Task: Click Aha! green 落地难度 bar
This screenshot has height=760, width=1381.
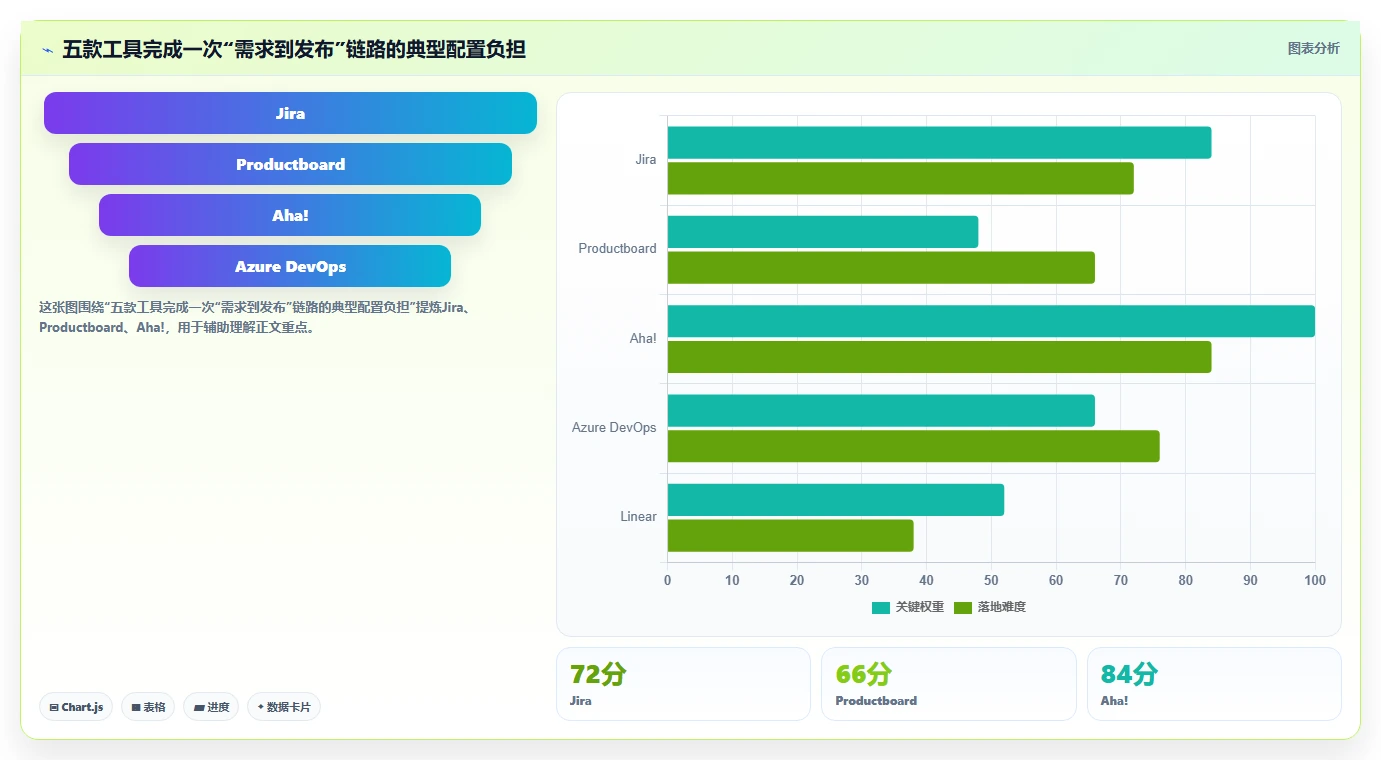Action: click(x=939, y=357)
